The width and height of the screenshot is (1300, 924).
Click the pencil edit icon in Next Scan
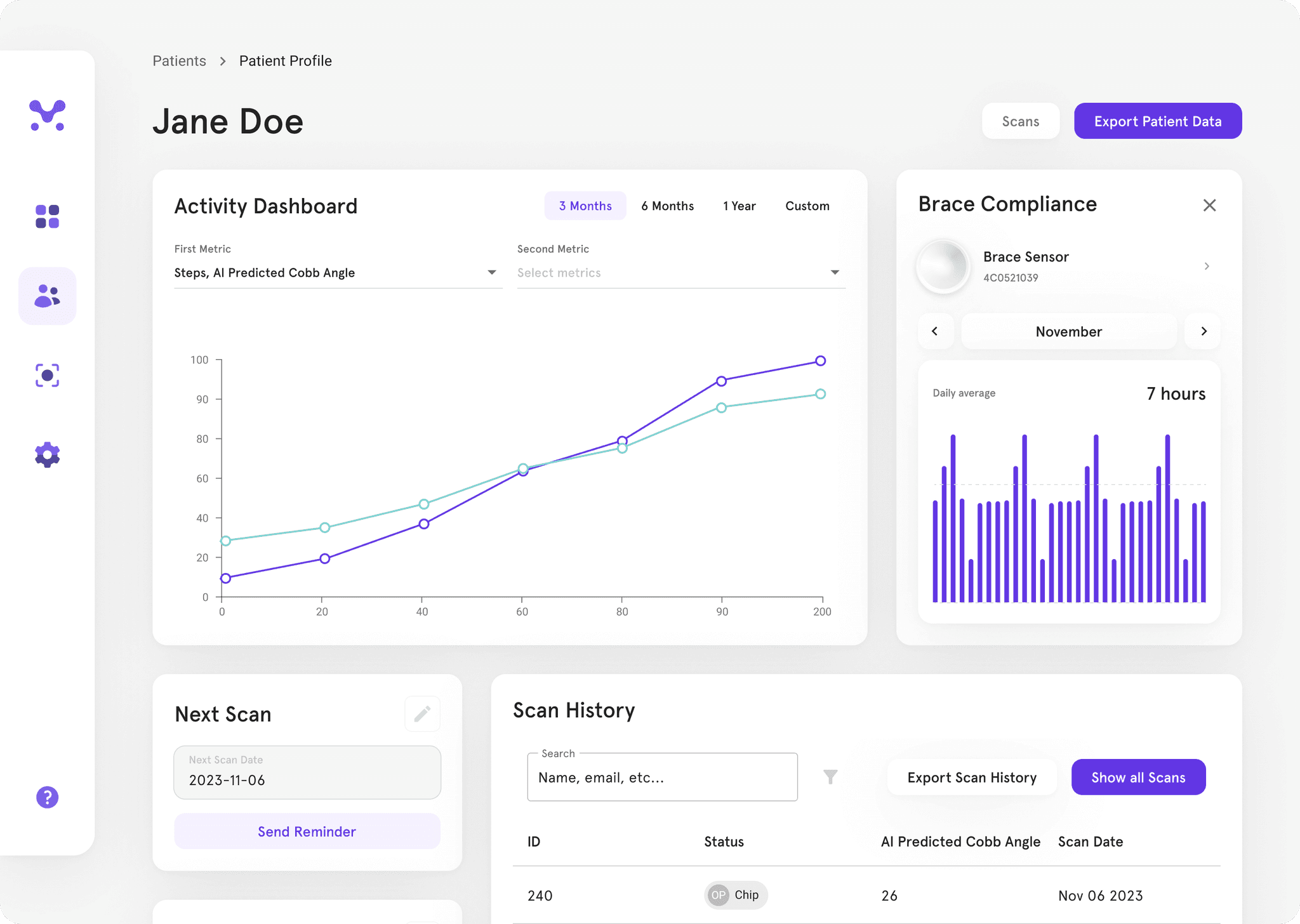pos(422,714)
